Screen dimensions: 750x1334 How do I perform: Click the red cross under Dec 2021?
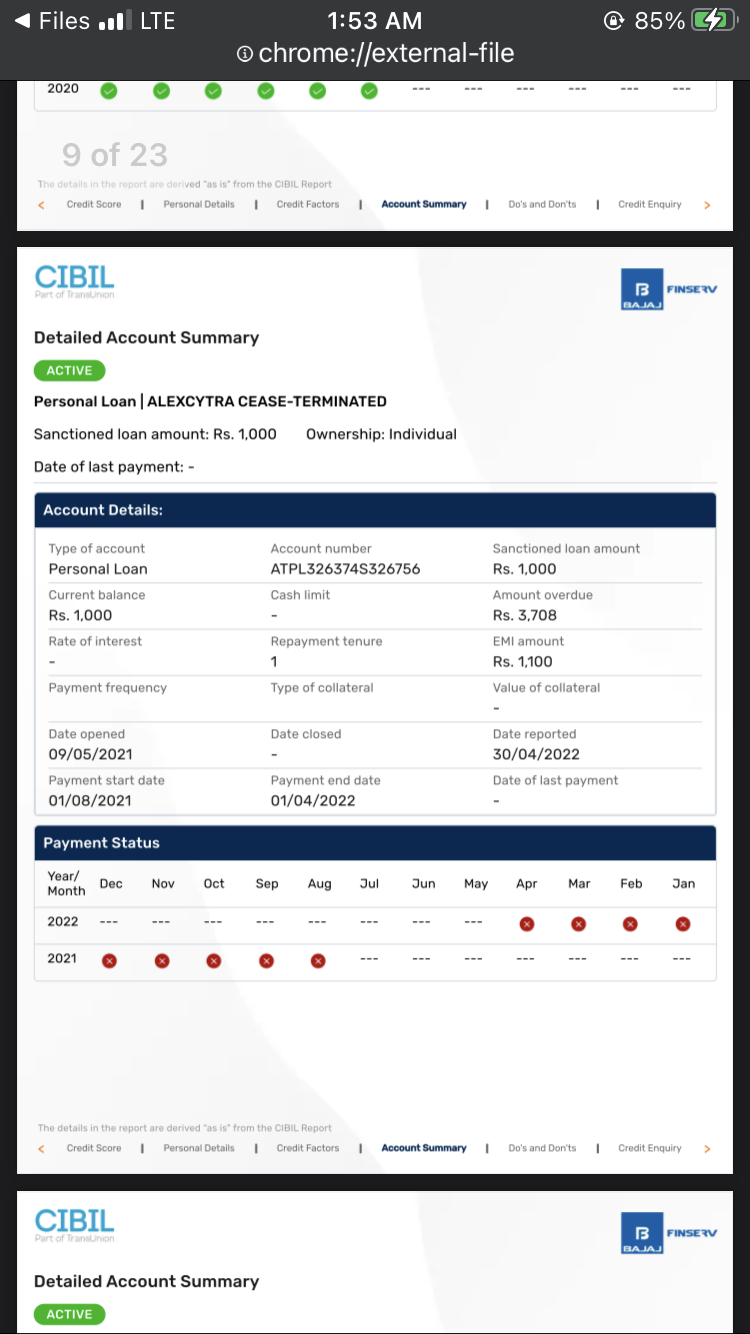point(110,961)
